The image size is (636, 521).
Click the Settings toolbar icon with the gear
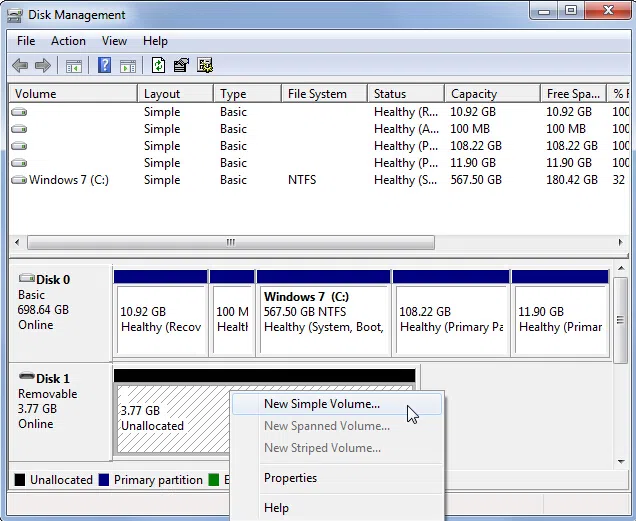[x=205, y=66]
